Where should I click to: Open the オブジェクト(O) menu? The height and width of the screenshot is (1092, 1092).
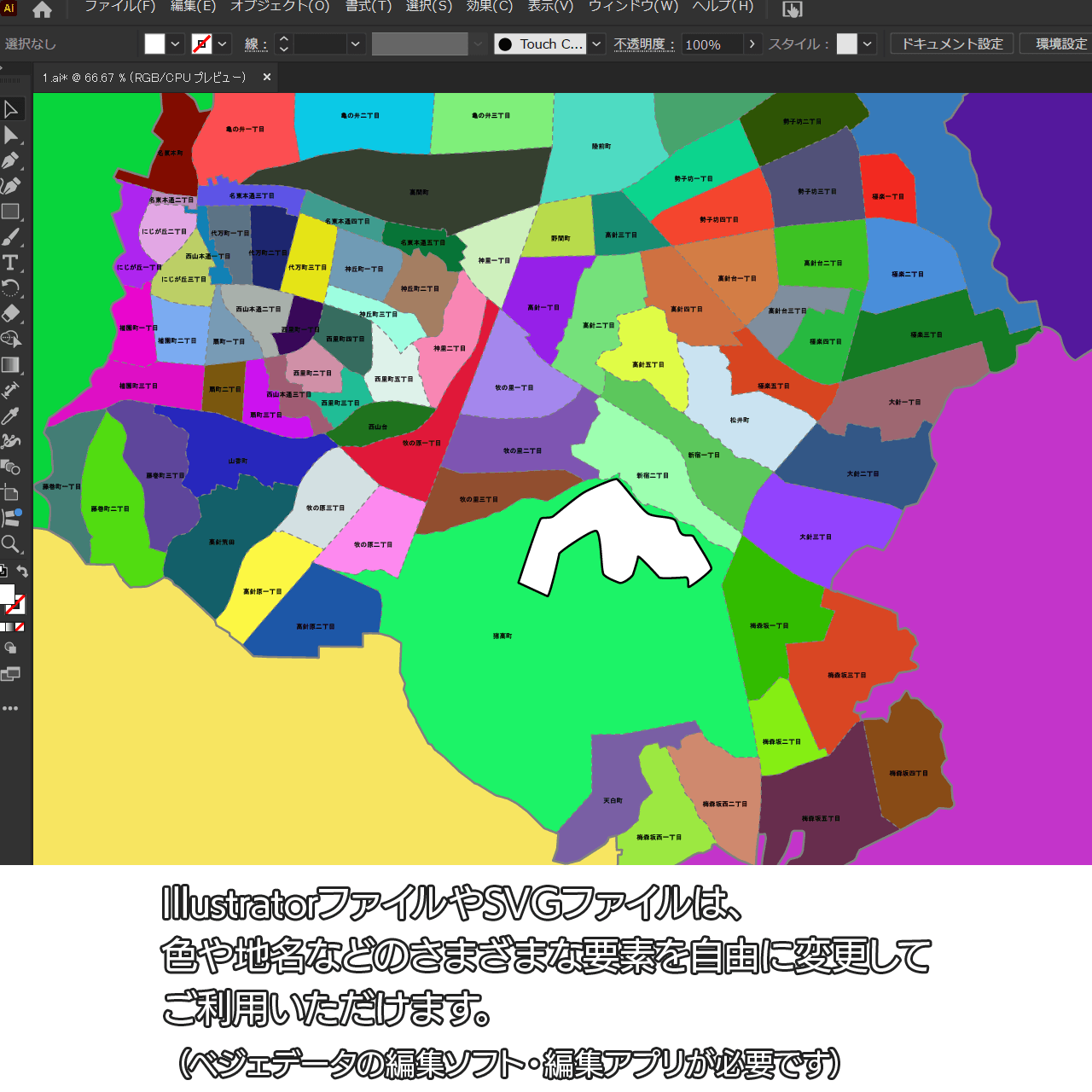280,7
